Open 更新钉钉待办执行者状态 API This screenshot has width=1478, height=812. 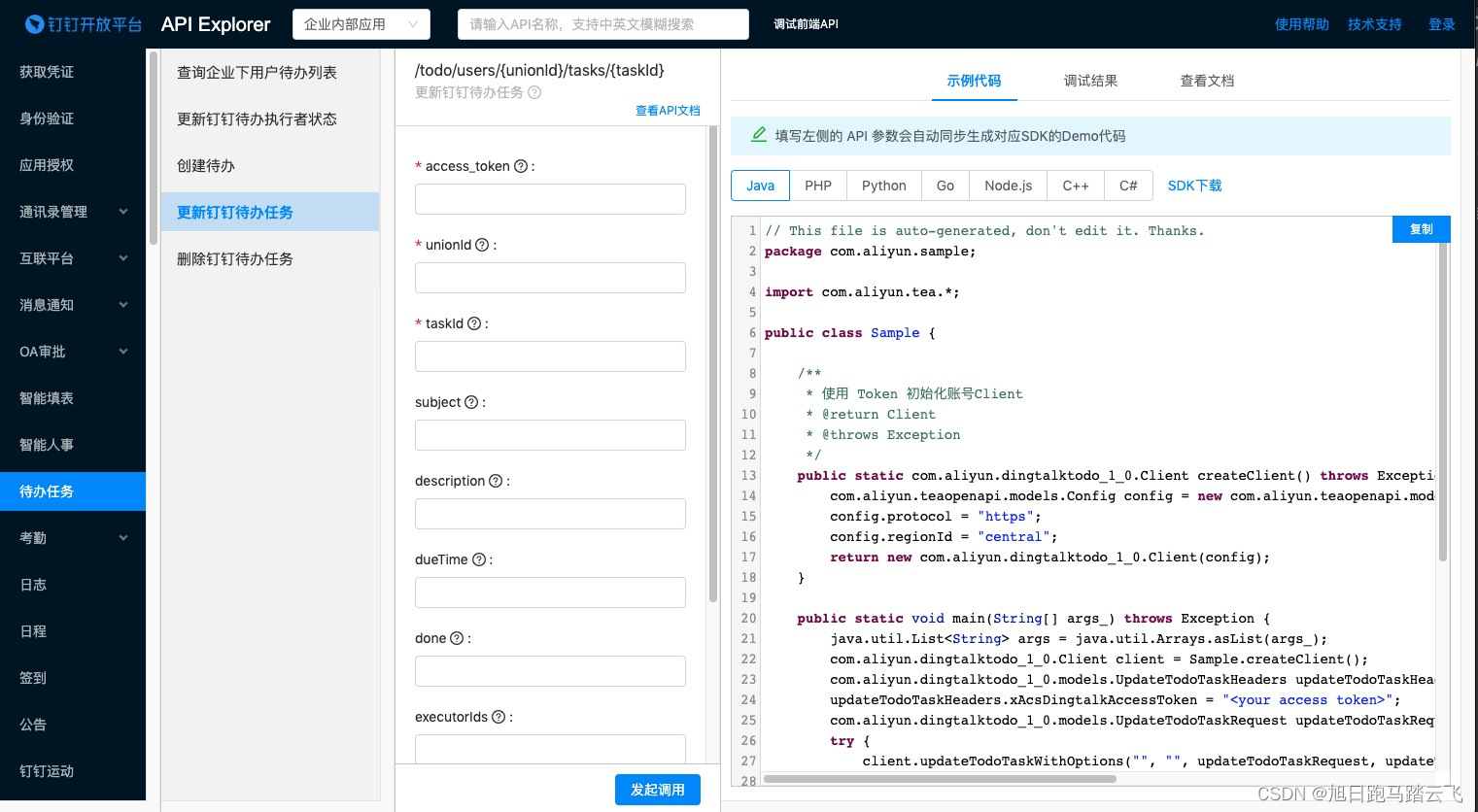(x=270, y=119)
